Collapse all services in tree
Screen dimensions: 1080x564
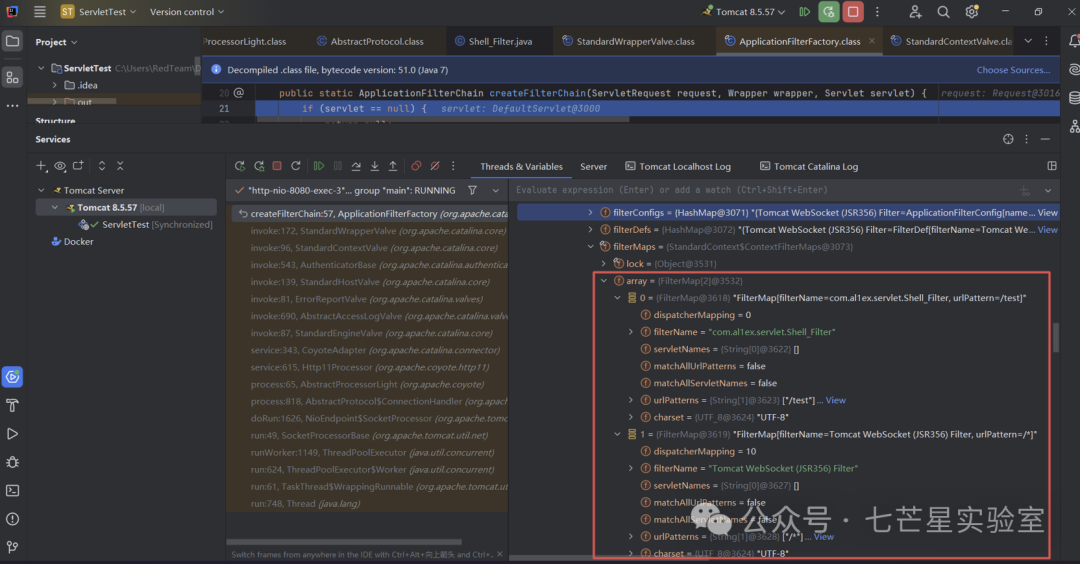coord(120,166)
